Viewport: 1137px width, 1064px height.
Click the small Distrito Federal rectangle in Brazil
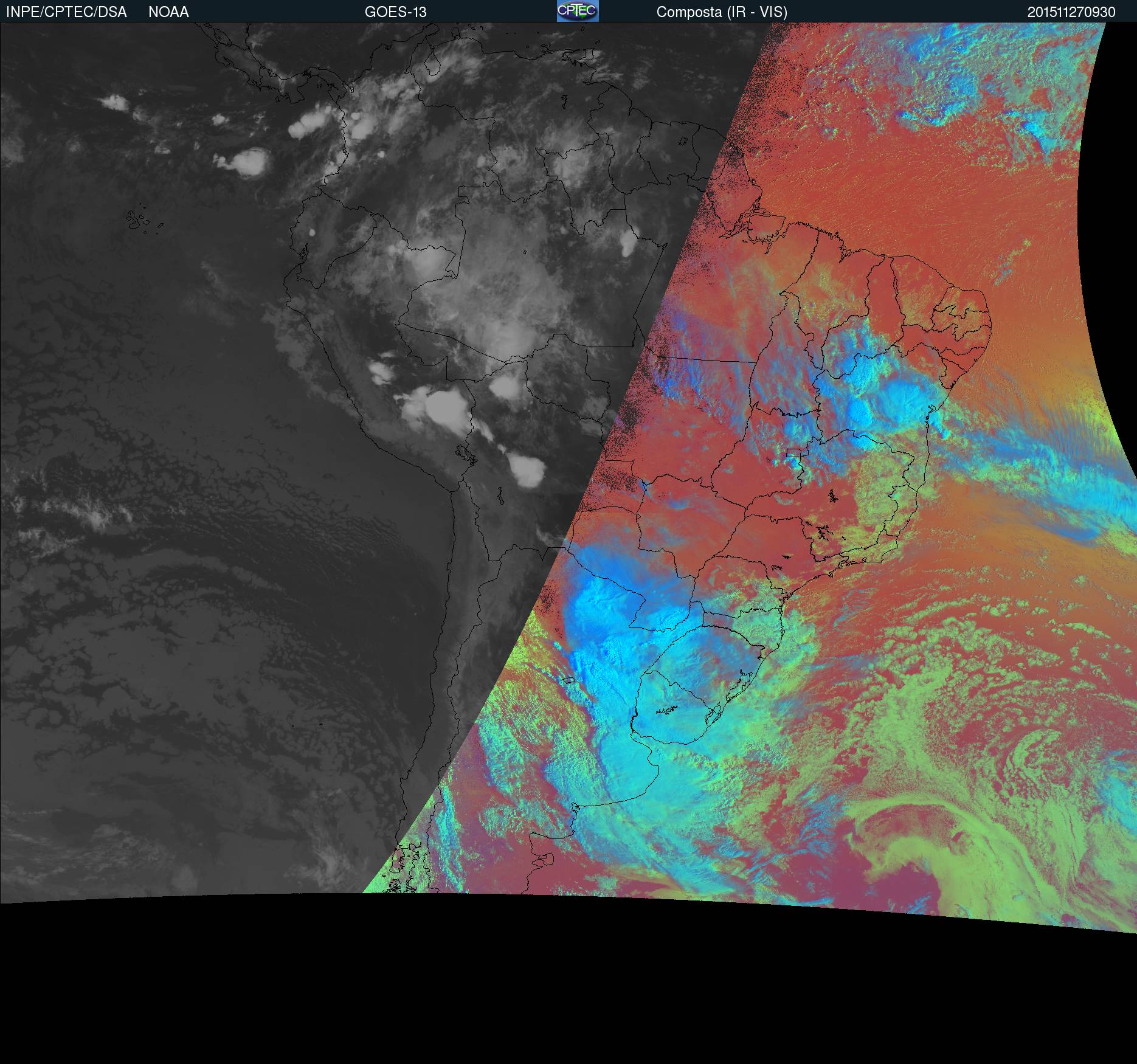coord(793,453)
